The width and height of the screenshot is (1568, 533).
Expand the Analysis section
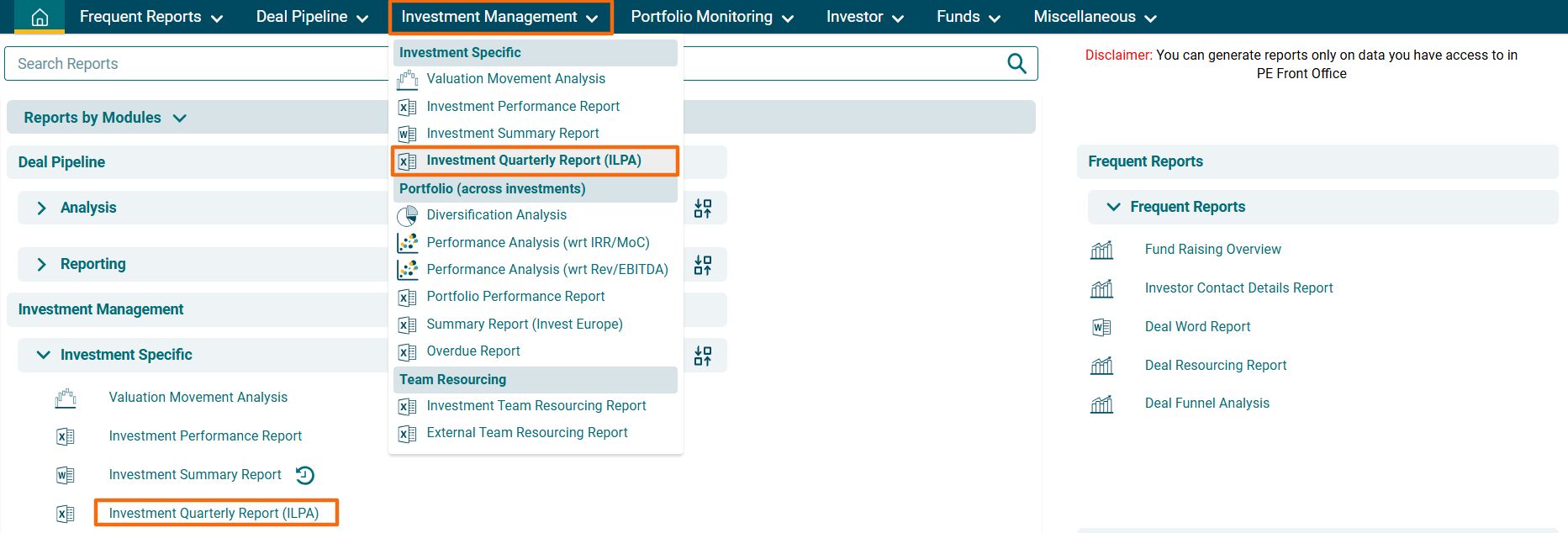[x=42, y=208]
